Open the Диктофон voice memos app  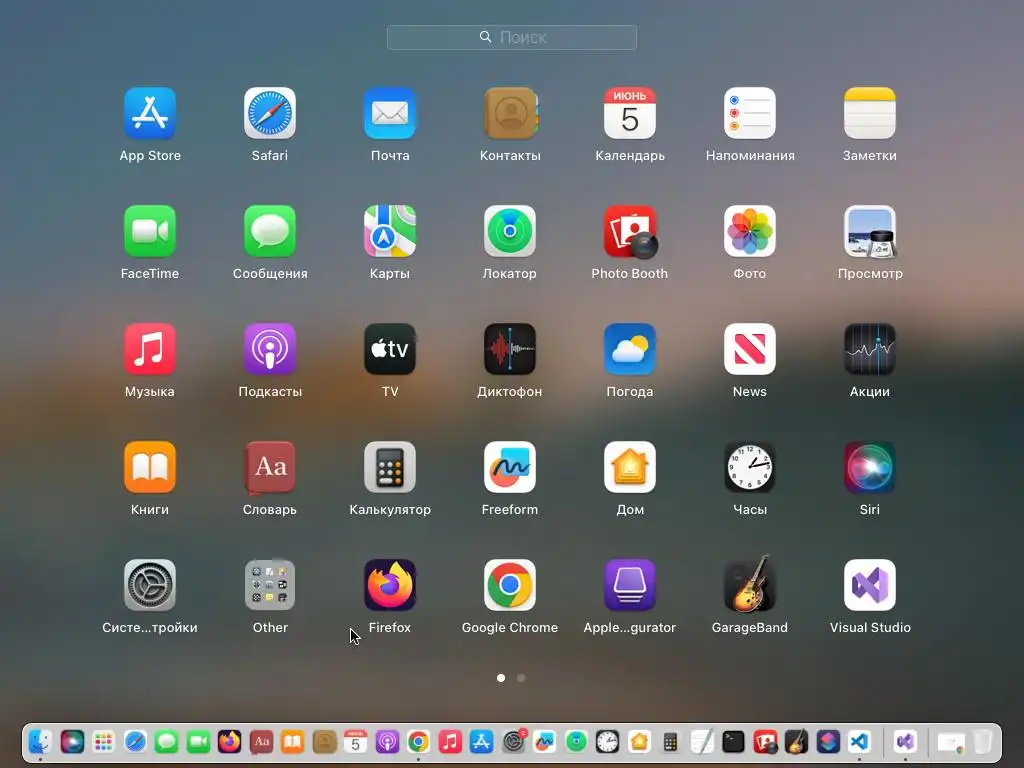(510, 349)
